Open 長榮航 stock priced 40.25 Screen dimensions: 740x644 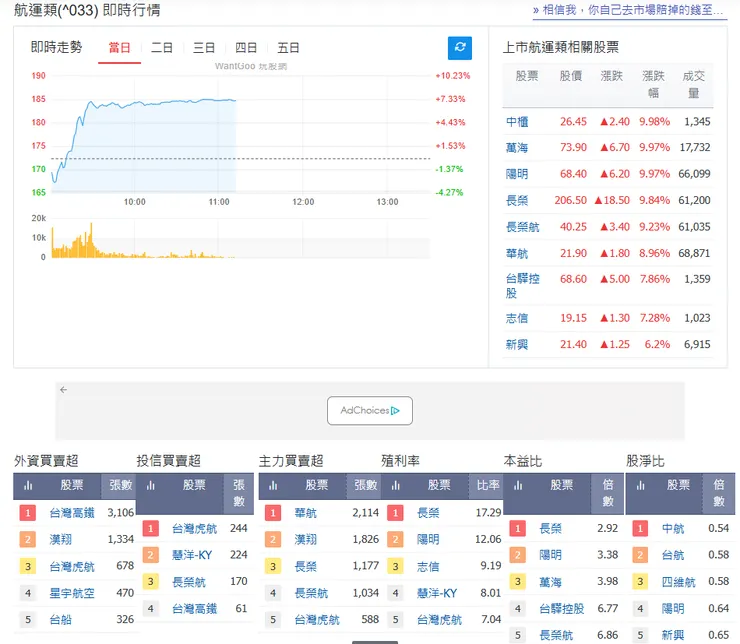coord(522,227)
